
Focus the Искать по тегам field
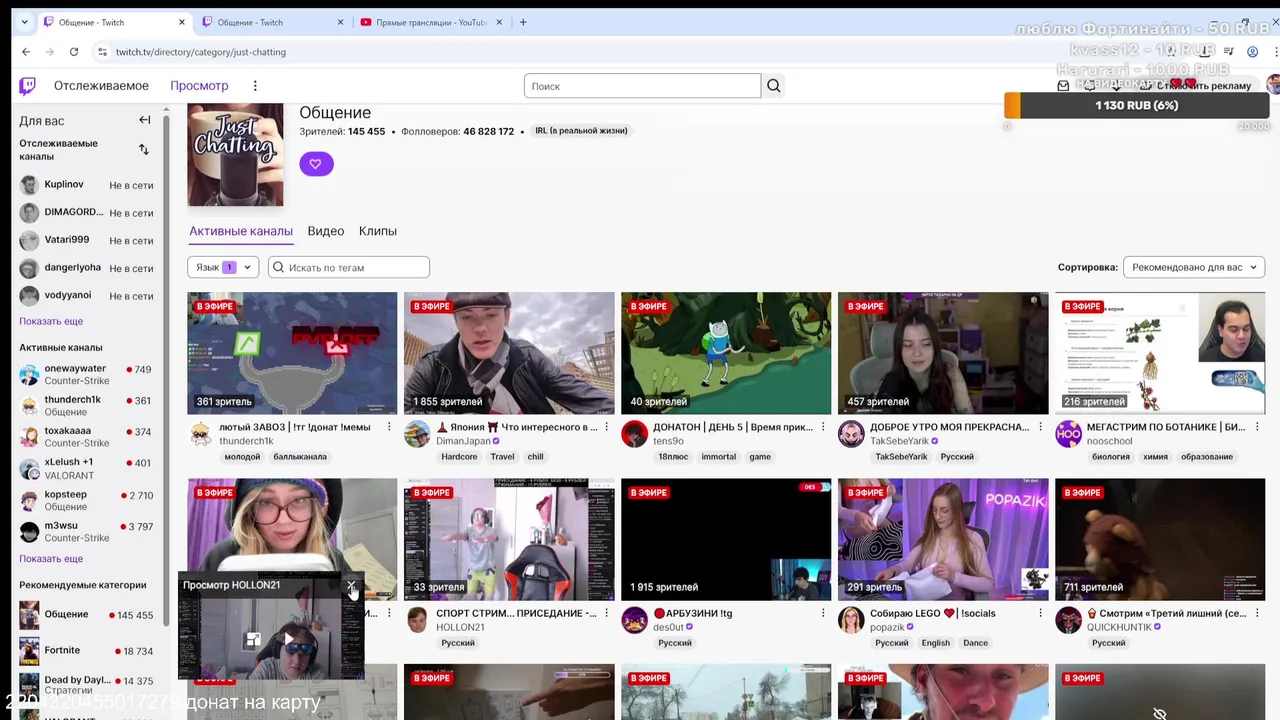coord(349,267)
